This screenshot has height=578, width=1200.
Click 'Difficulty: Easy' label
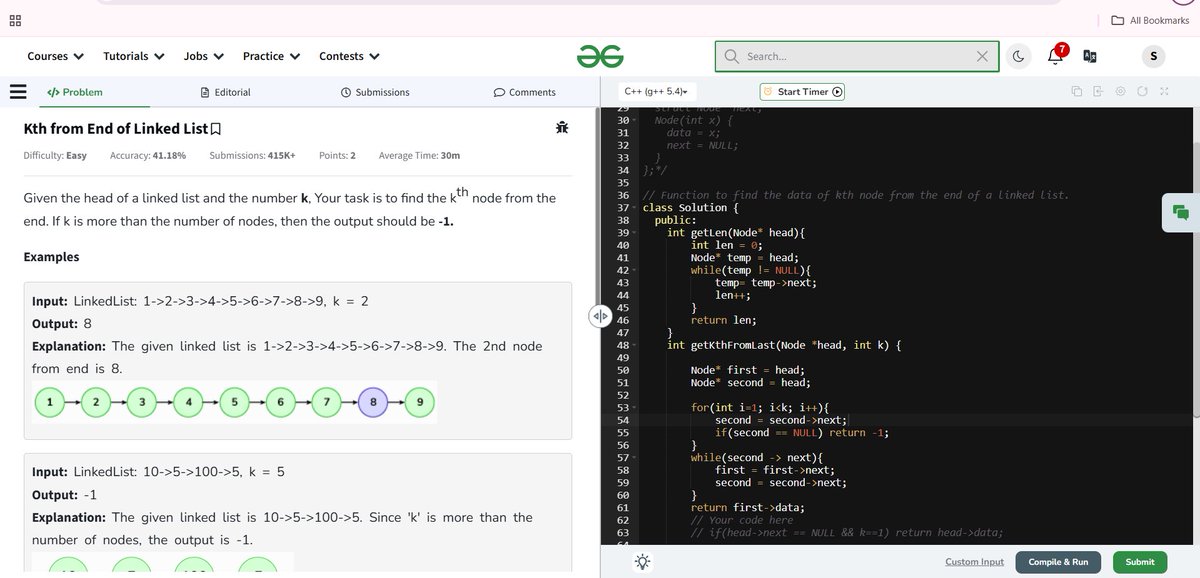click(x=55, y=156)
